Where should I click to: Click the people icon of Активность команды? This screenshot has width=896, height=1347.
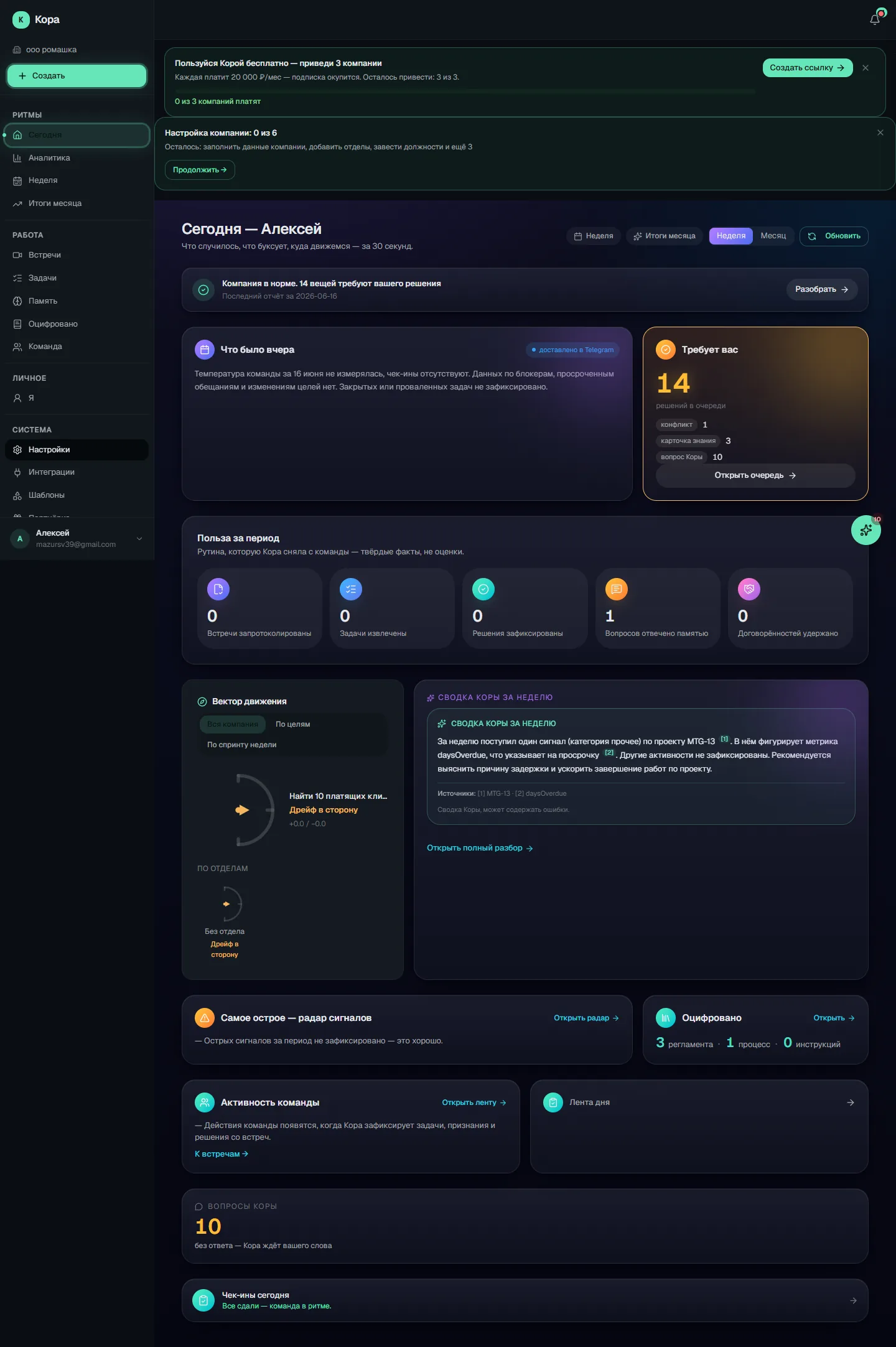tap(205, 1102)
